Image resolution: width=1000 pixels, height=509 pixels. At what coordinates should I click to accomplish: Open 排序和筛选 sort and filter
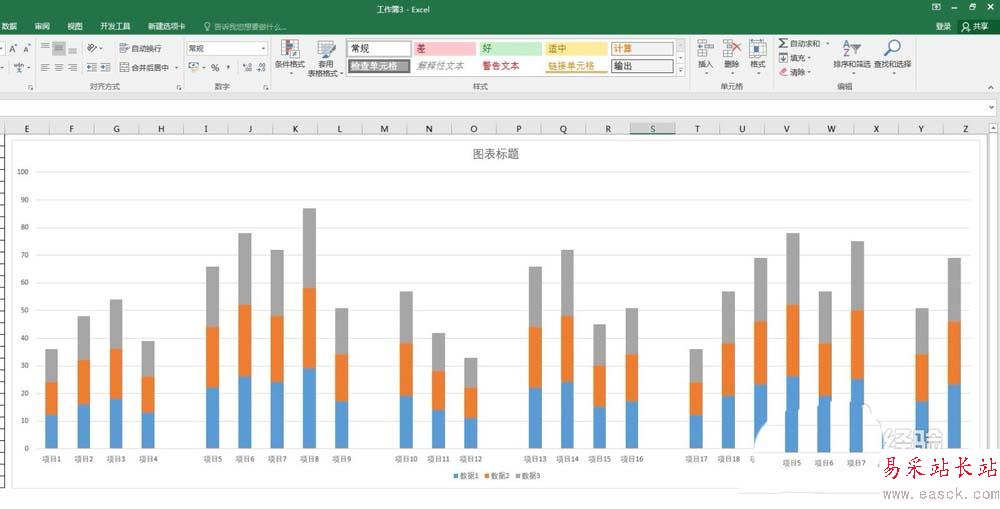(851, 56)
